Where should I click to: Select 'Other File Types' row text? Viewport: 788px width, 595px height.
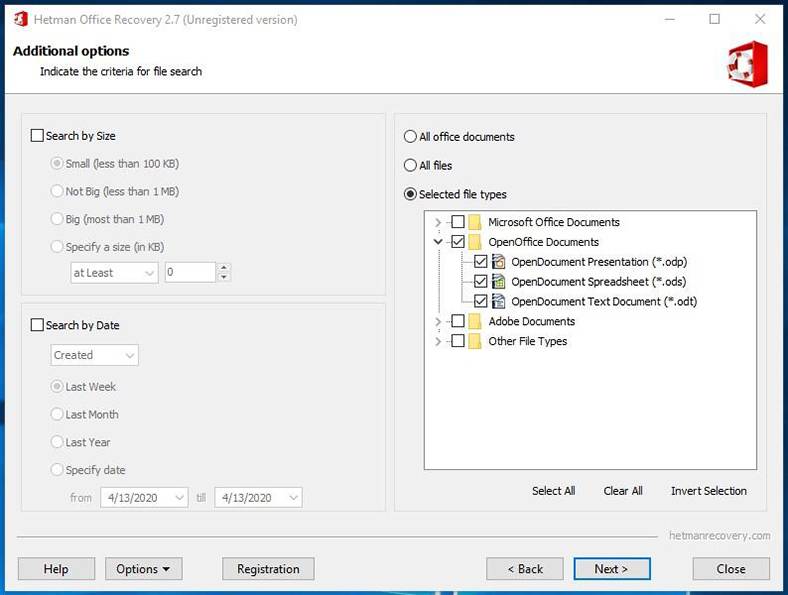point(528,341)
